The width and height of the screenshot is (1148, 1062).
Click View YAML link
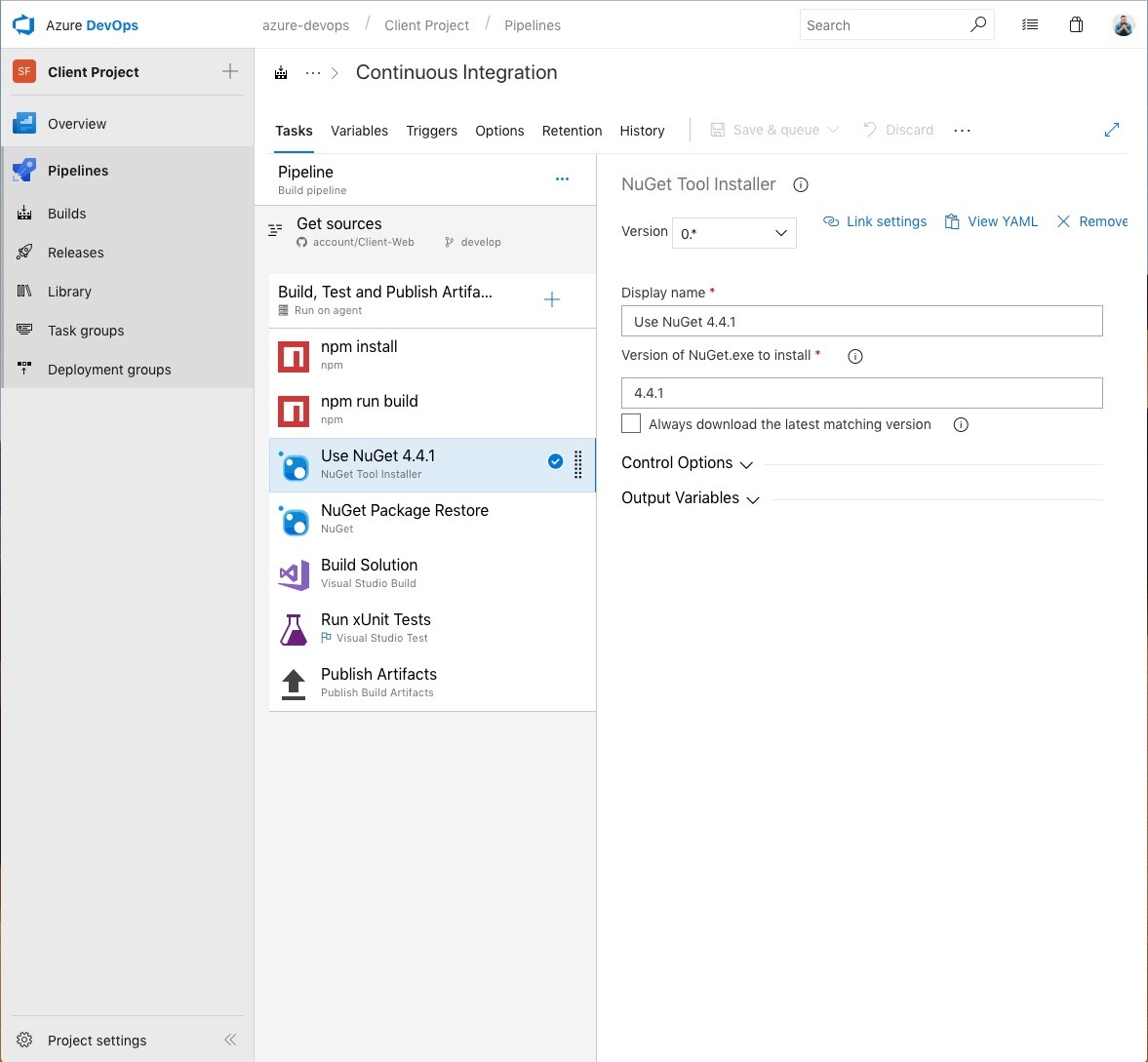click(x=991, y=222)
